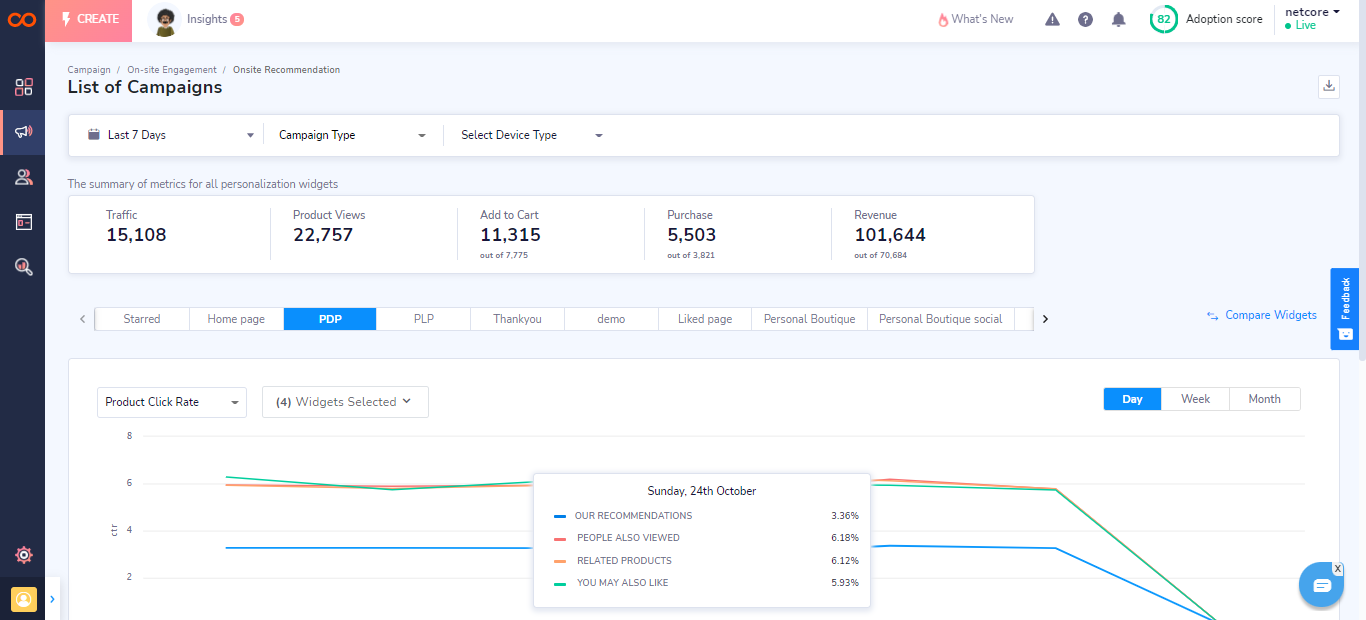Click the analytics magnifier sidebar icon
1366x620 pixels.
[23, 266]
